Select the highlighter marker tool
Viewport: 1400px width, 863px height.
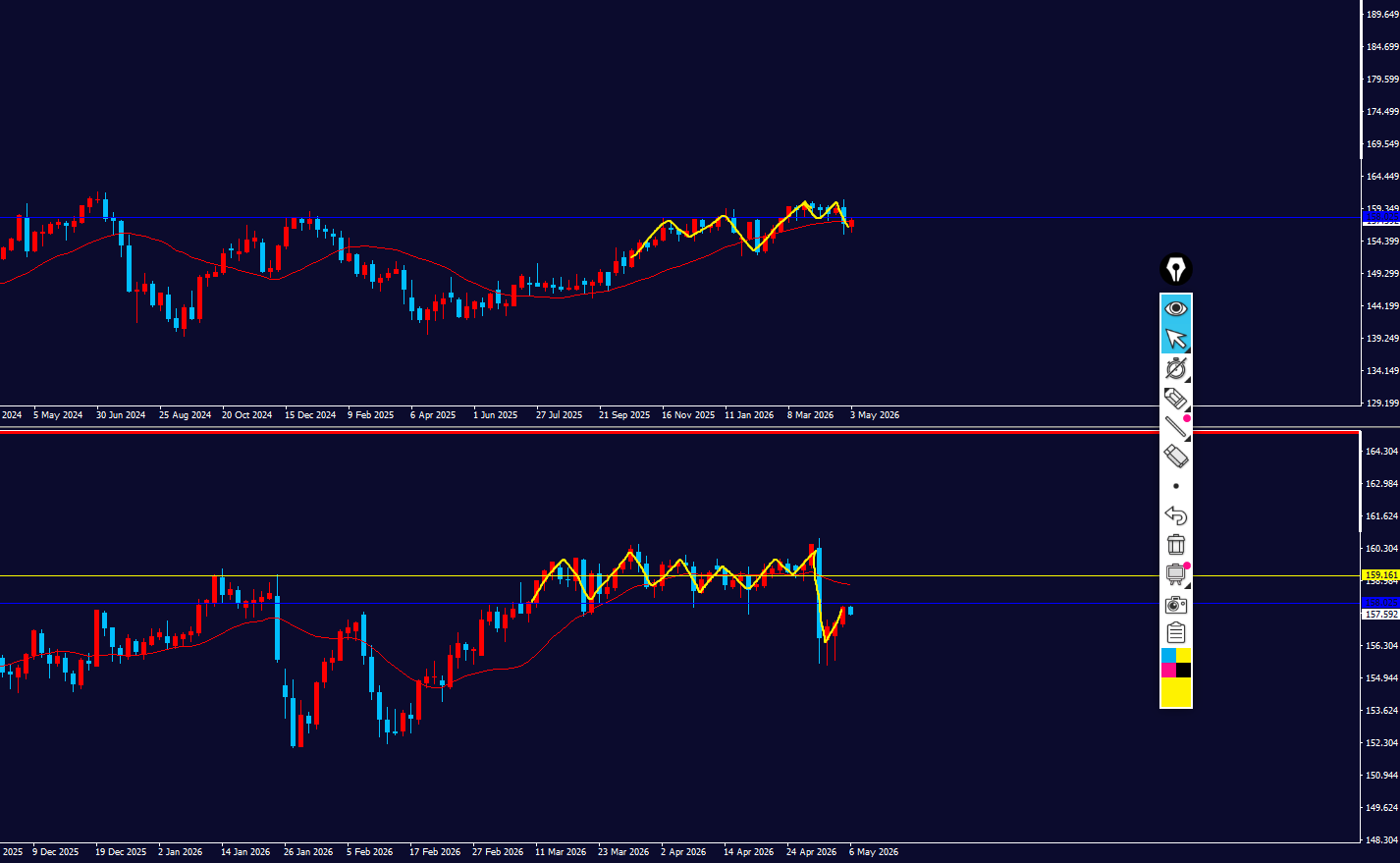[x=1176, y=398]
